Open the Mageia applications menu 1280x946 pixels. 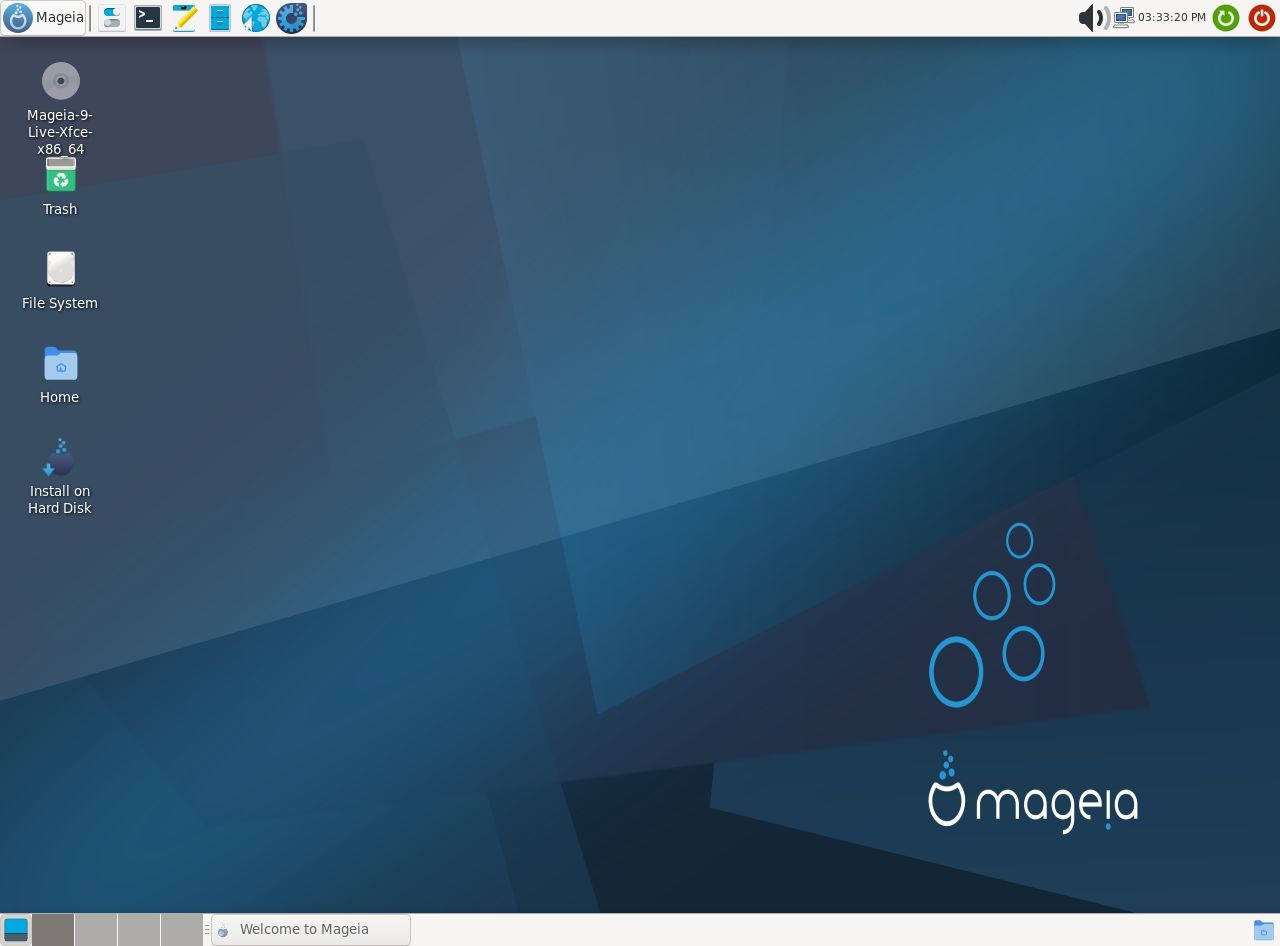click(43, 17)
